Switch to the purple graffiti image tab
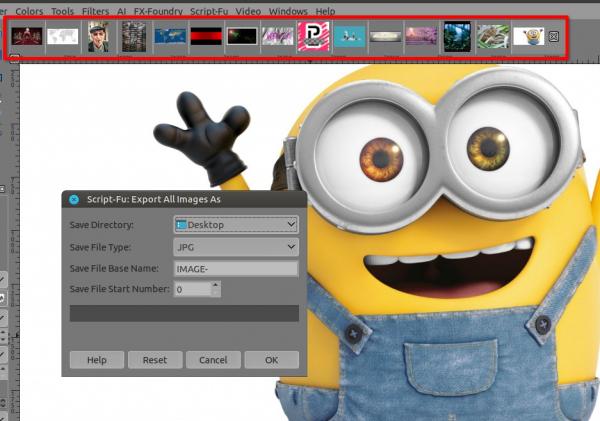 pos(278,36)
